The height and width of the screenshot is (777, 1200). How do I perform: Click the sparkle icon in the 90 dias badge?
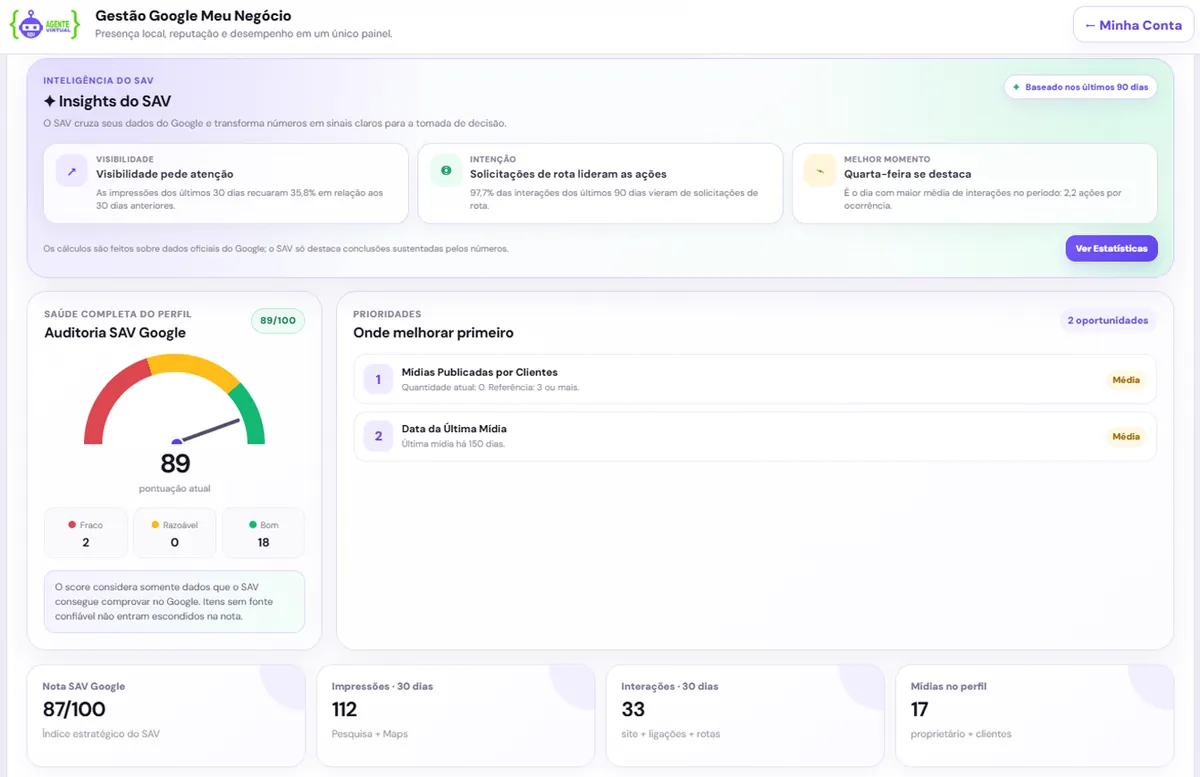pyautogui.click(x=1016, y=87)
